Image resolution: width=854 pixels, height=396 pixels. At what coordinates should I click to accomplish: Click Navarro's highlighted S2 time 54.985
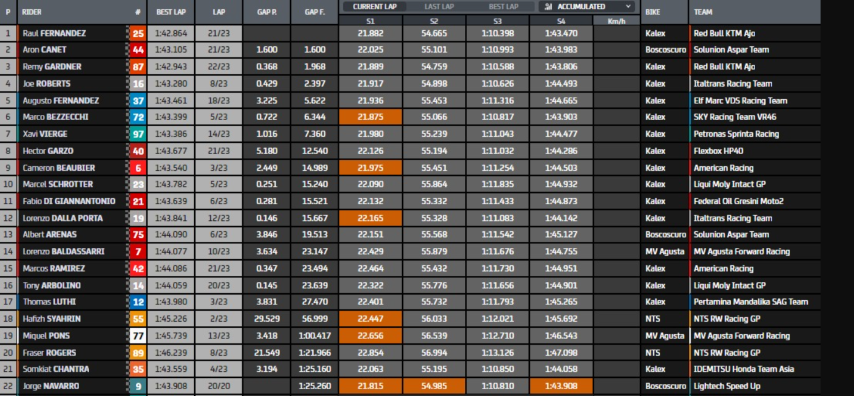434,386
